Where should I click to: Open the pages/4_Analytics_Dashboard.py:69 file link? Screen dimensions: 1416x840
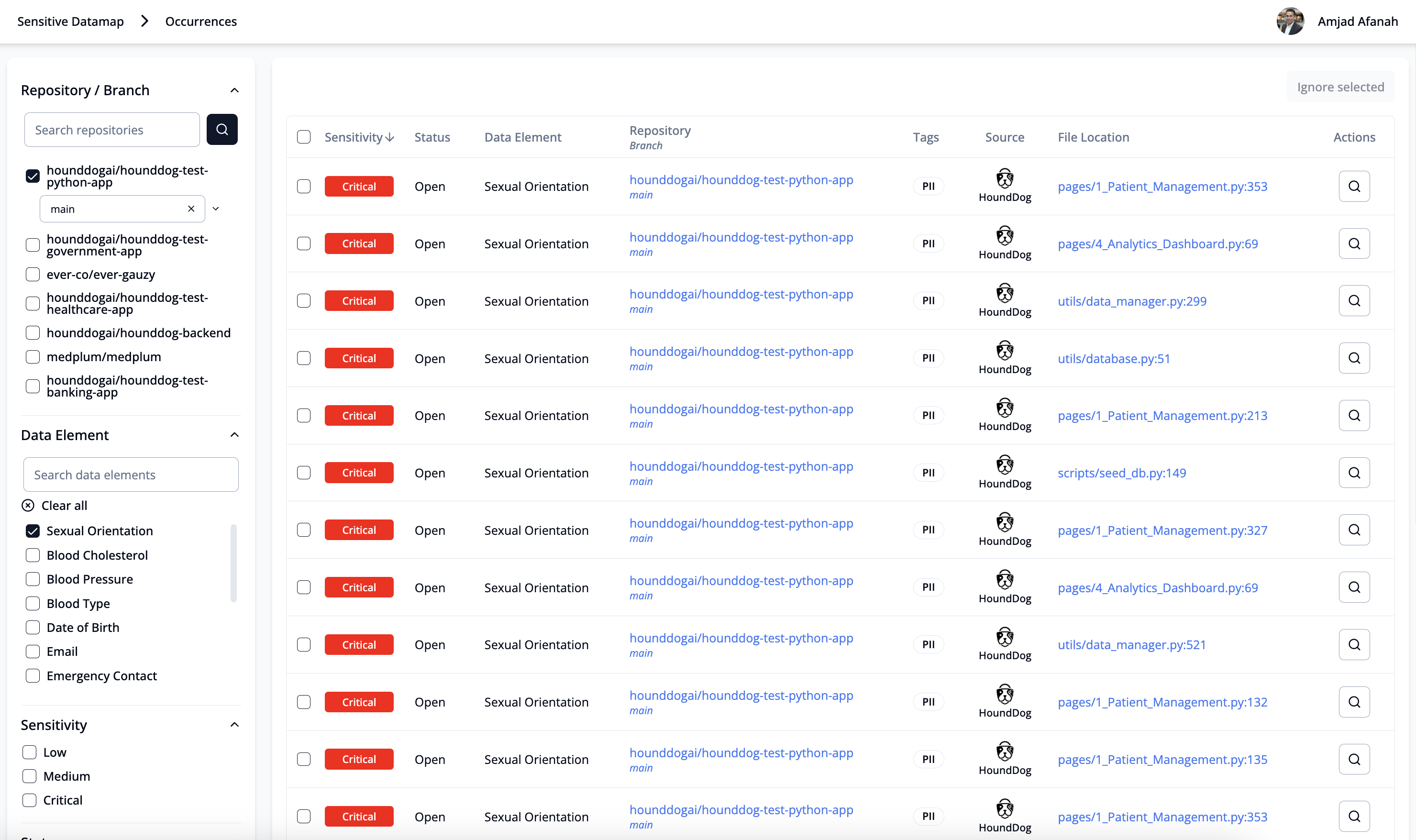1157,244
